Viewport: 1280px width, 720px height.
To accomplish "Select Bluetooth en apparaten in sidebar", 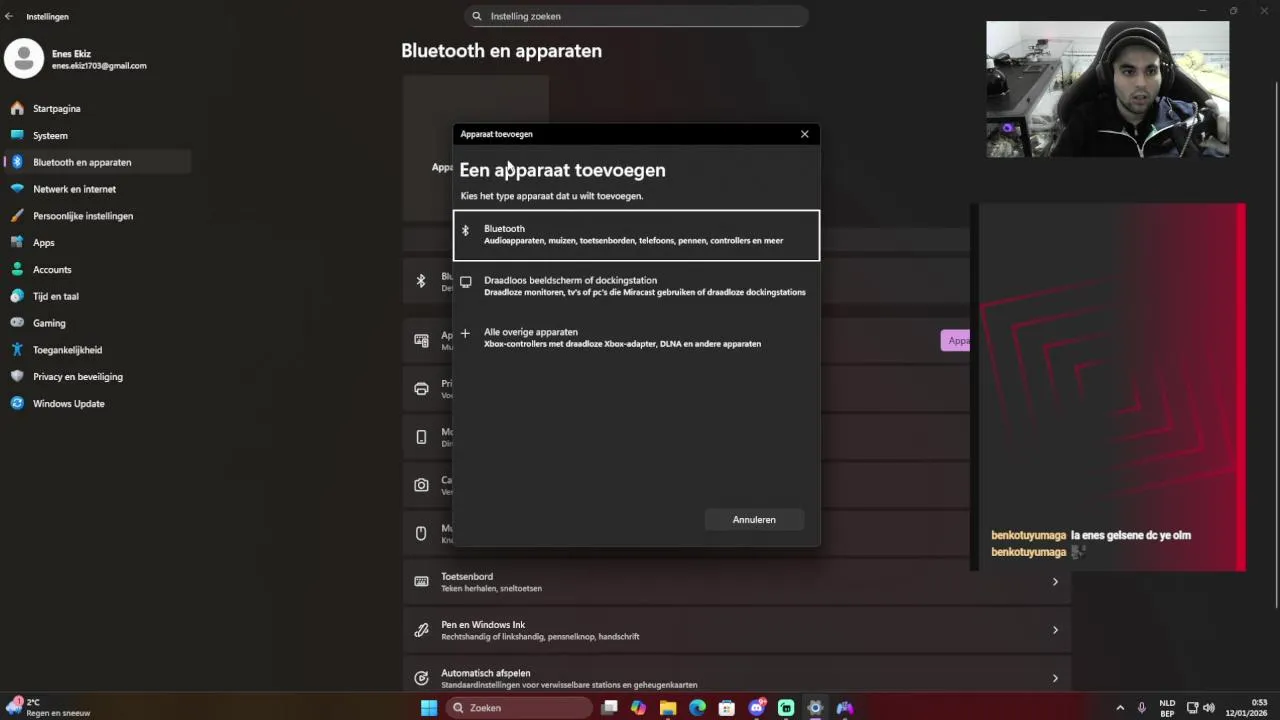I will click(x=97, y=162).
